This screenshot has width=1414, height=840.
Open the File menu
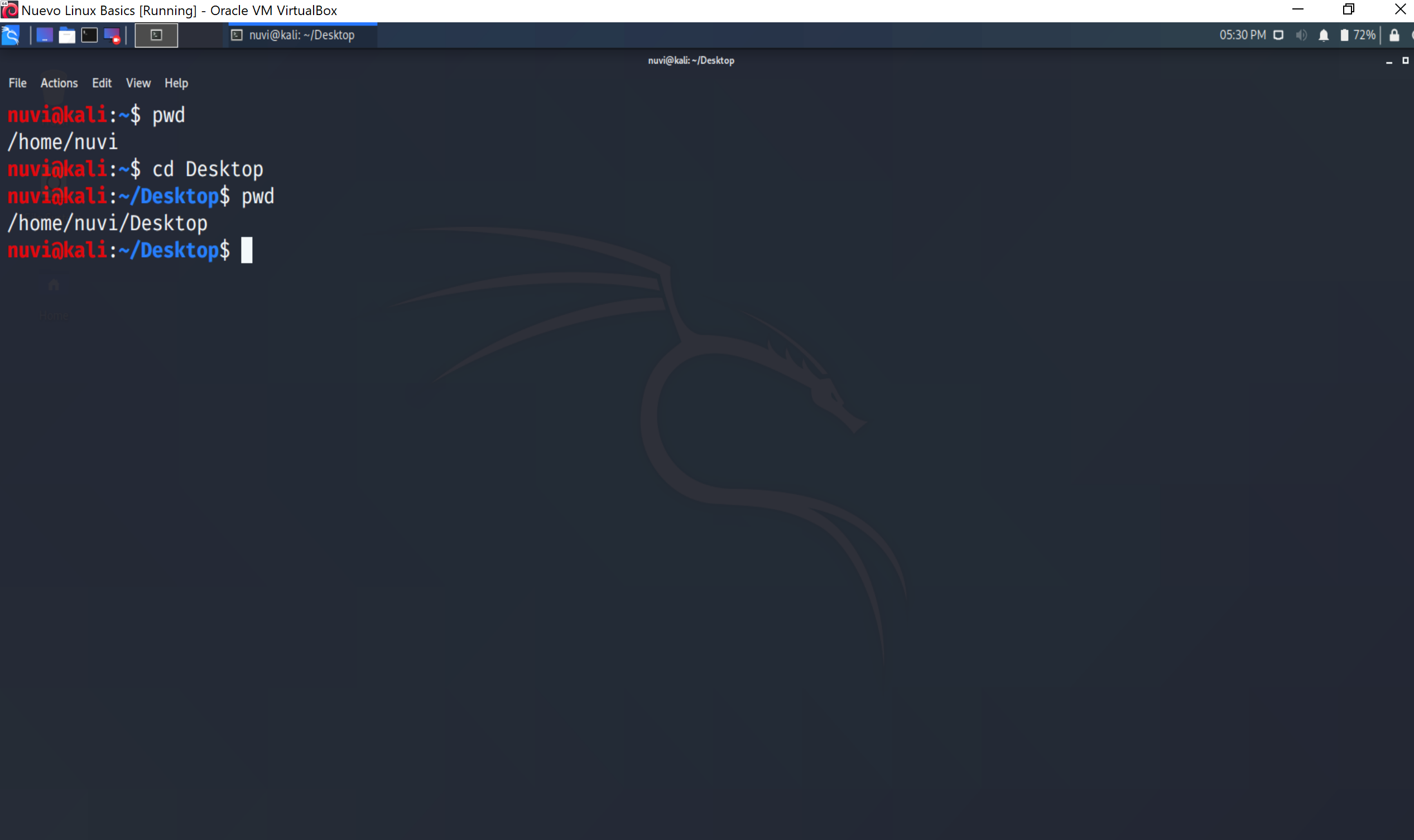click(17, 83)
